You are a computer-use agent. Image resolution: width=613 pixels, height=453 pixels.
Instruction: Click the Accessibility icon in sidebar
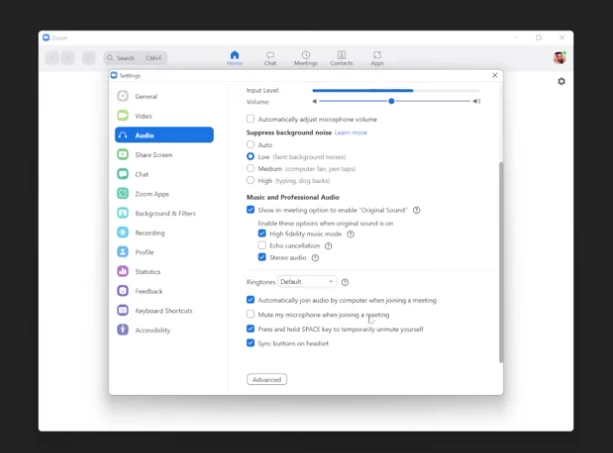(123, 330)
